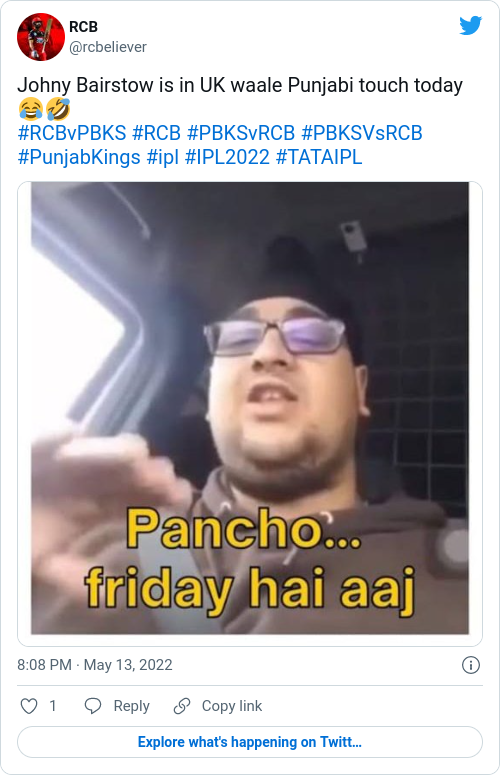
Task: Open the #ipl hashtag
Action: [163, 157]
